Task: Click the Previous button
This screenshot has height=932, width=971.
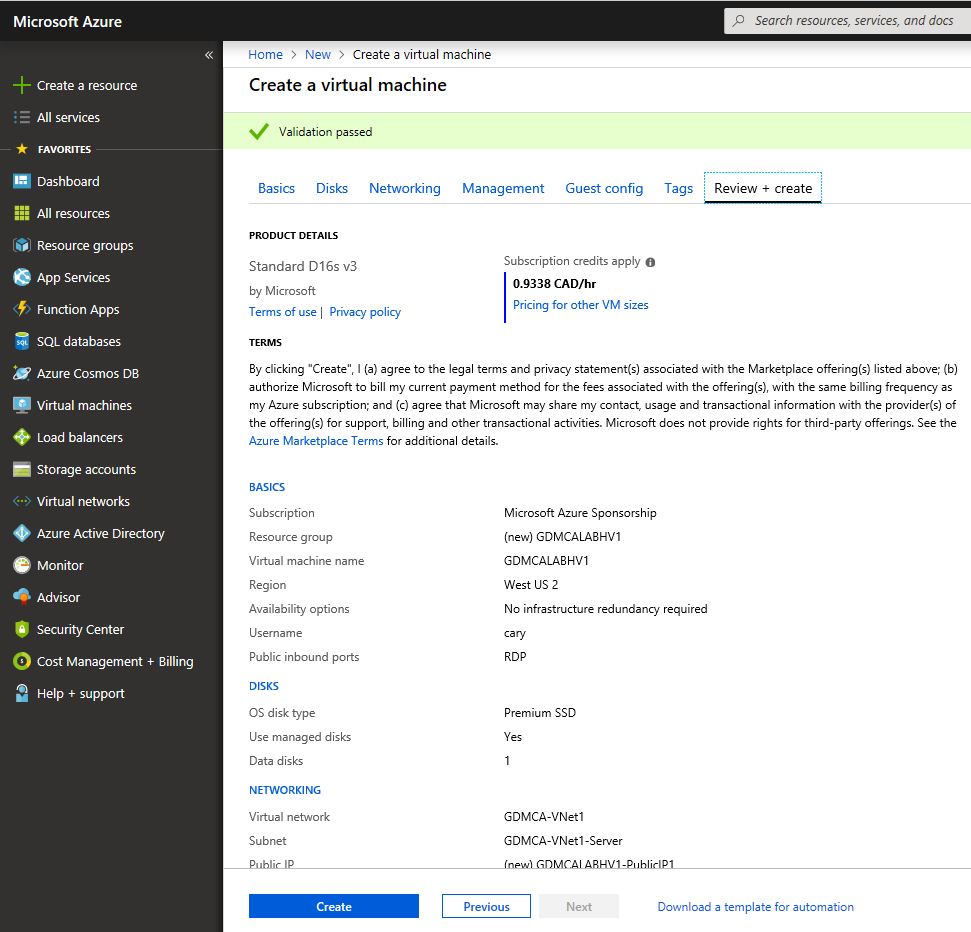Action: [x=486, y=906]
